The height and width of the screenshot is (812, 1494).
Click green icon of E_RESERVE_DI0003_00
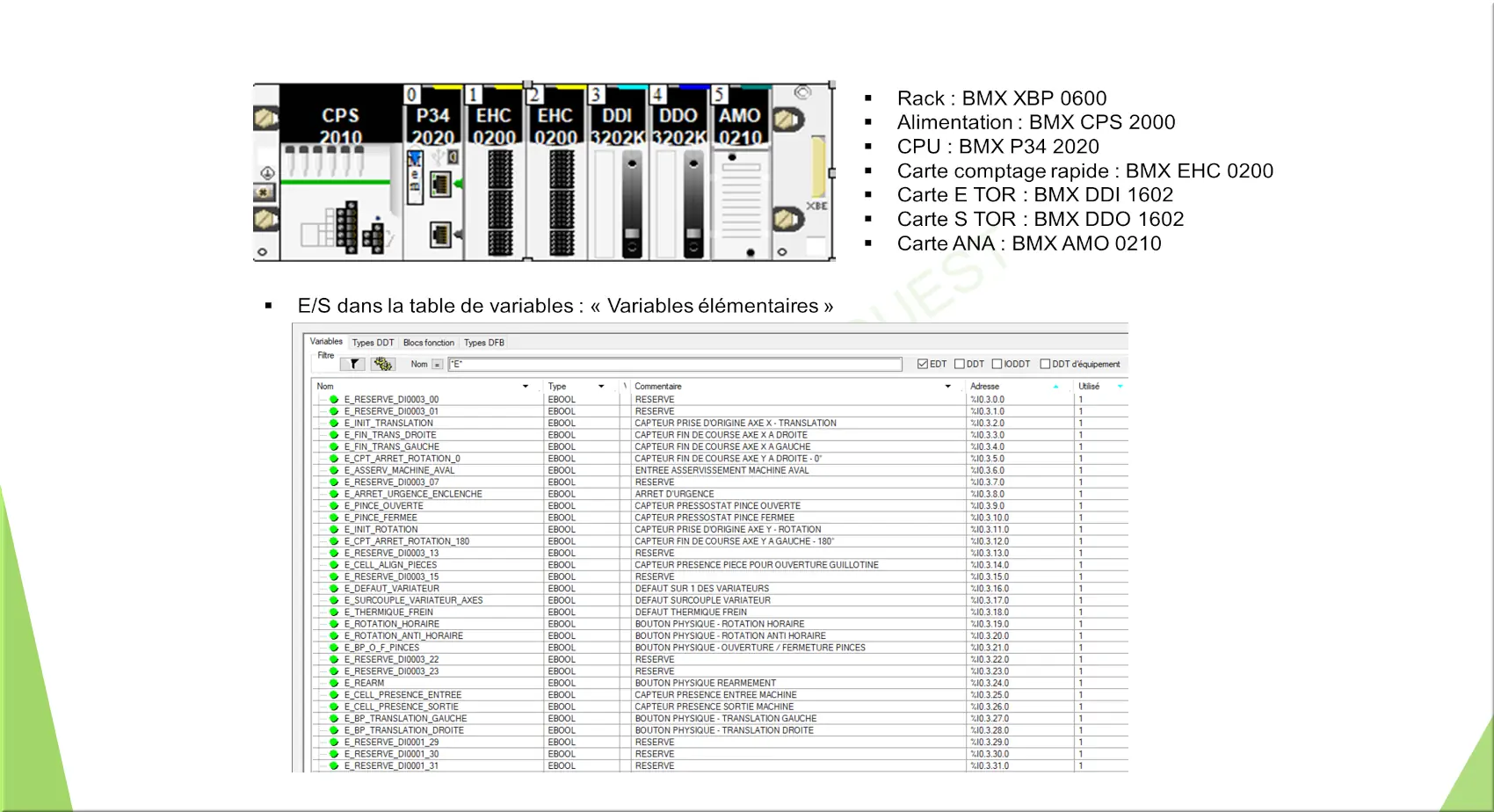334,400
